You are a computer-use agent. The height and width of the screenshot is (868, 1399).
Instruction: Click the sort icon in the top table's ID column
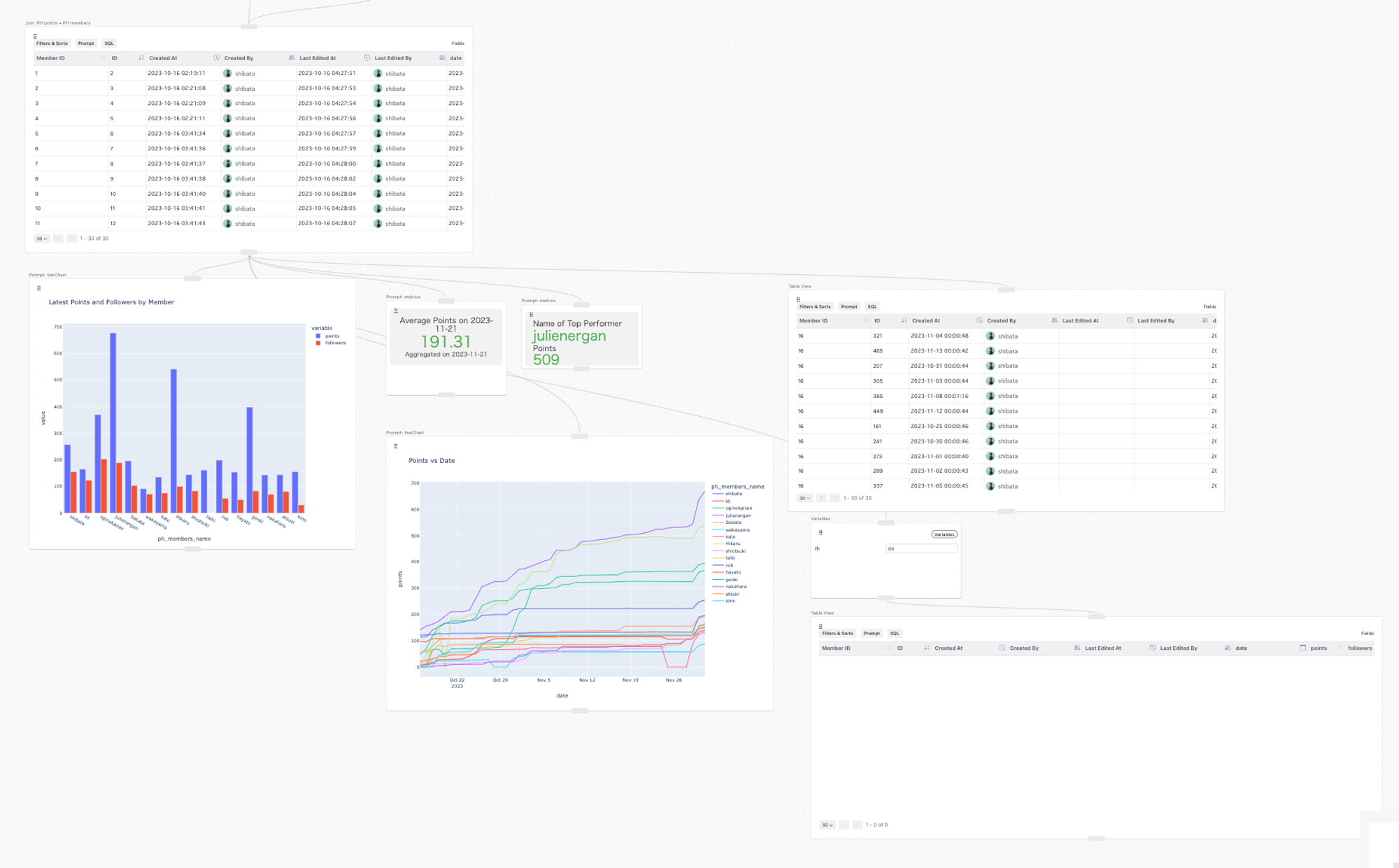141,58
